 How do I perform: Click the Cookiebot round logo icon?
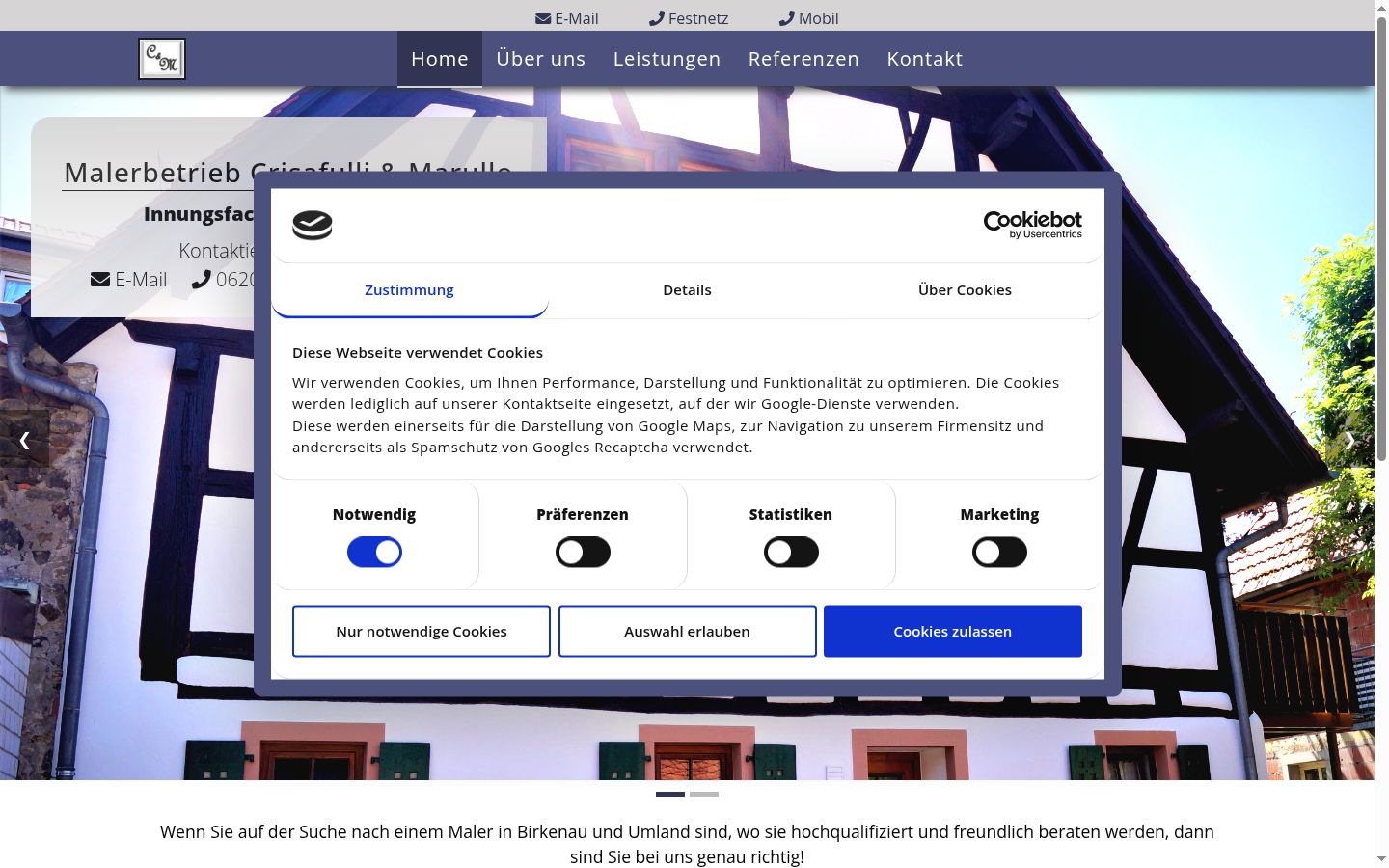point(313,226)
